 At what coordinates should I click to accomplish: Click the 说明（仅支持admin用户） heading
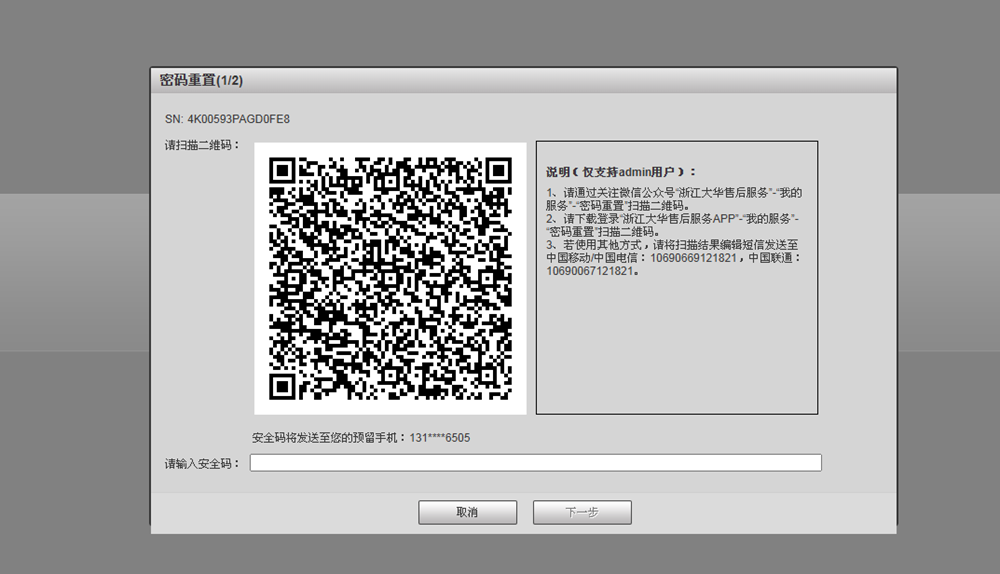(621, 172)
